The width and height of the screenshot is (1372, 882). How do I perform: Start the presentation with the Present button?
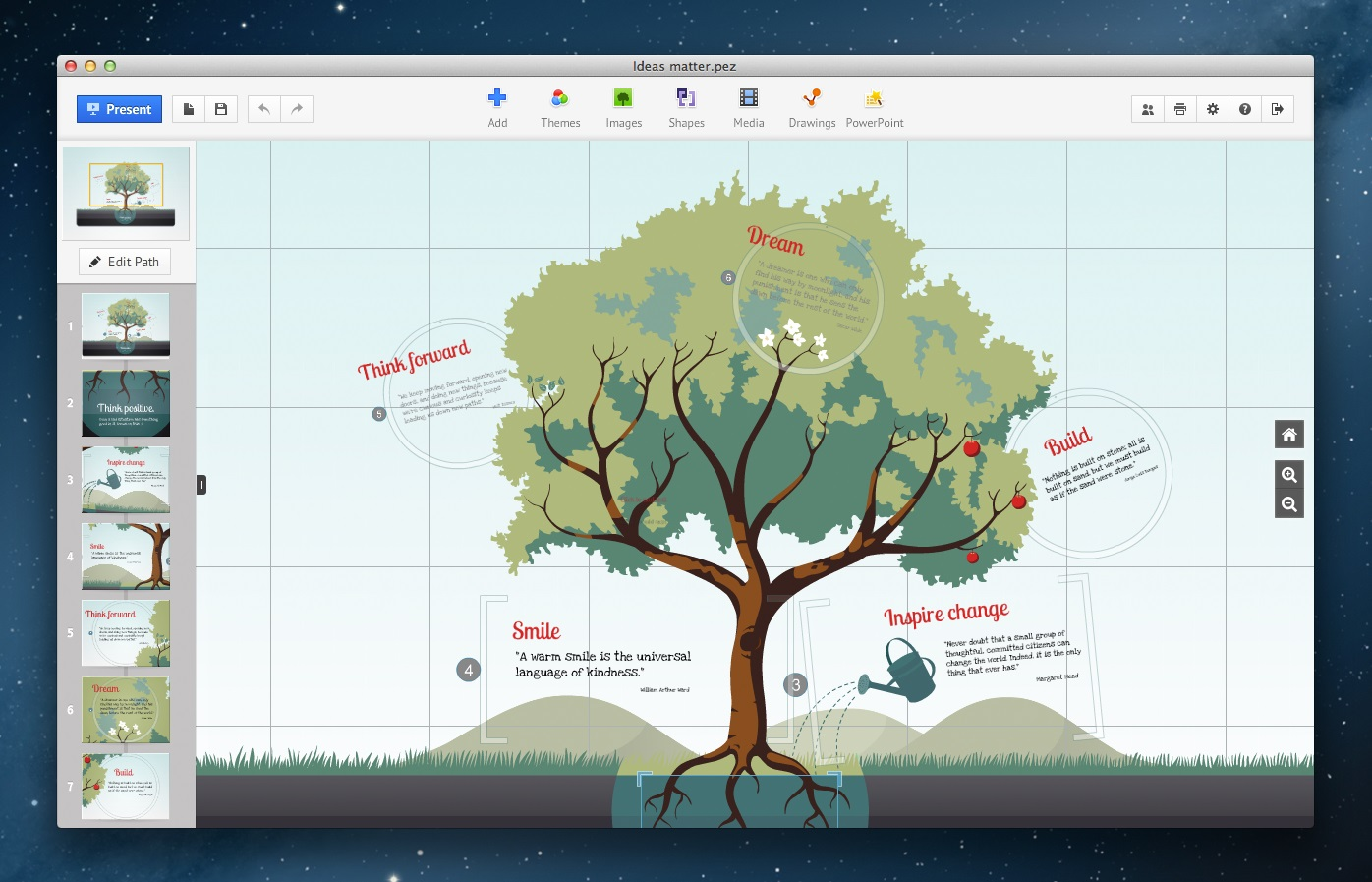click(x=118, y=109)
